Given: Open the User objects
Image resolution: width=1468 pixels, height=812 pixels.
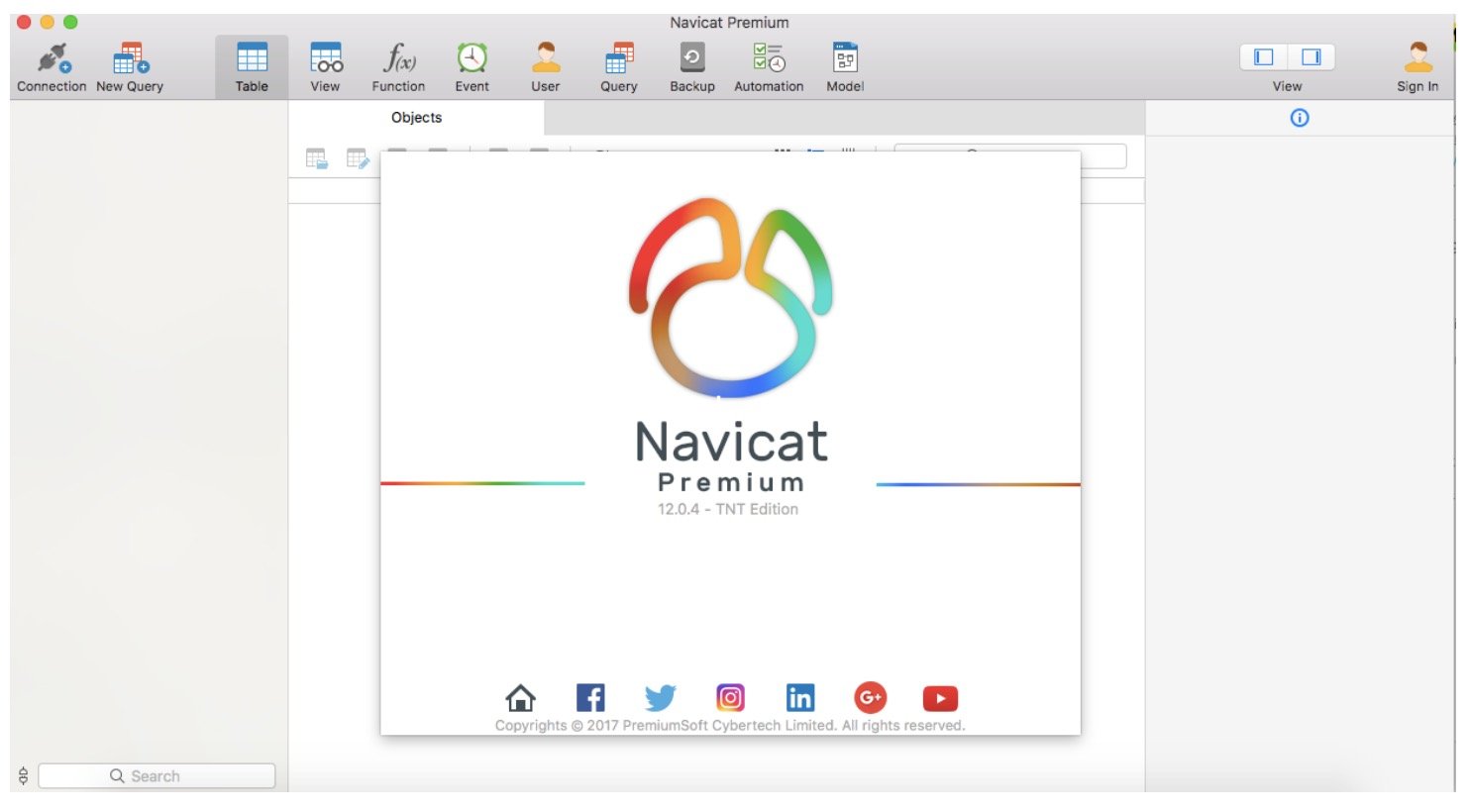Looking at the screenshot, I should [x=546, y=67].
